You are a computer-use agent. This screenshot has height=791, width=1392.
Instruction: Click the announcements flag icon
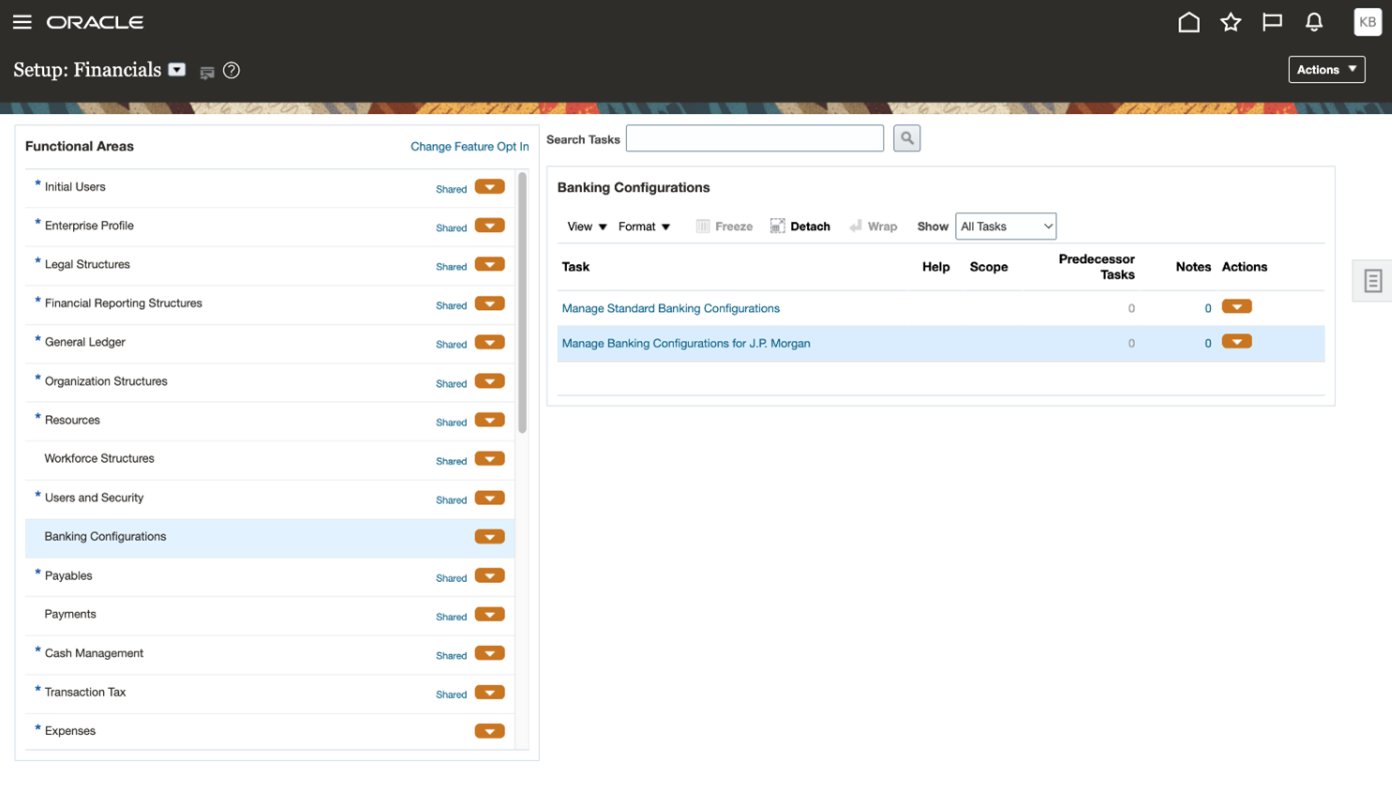click(x=1272, y=21)
